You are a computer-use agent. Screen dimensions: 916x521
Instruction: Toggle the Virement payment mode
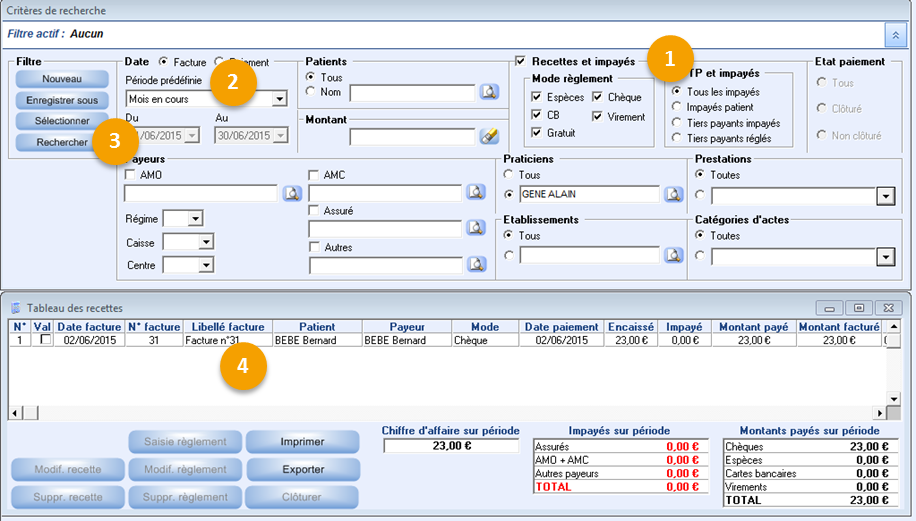tap(597, 116)
